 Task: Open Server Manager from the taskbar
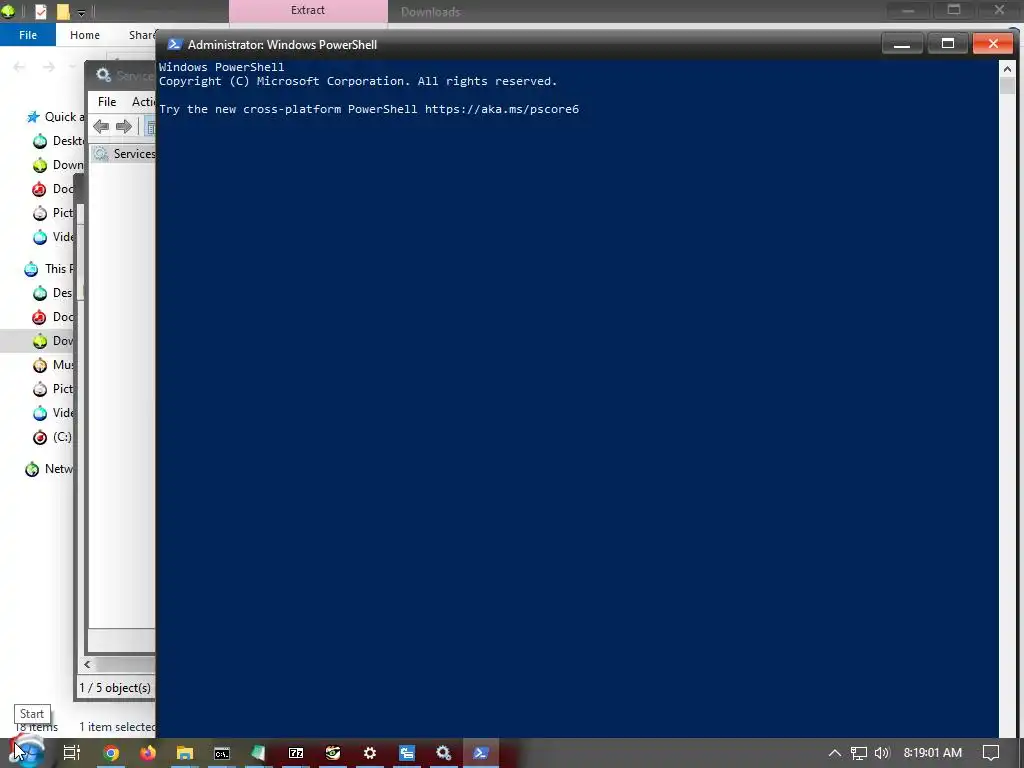click(x=407, y=753)
